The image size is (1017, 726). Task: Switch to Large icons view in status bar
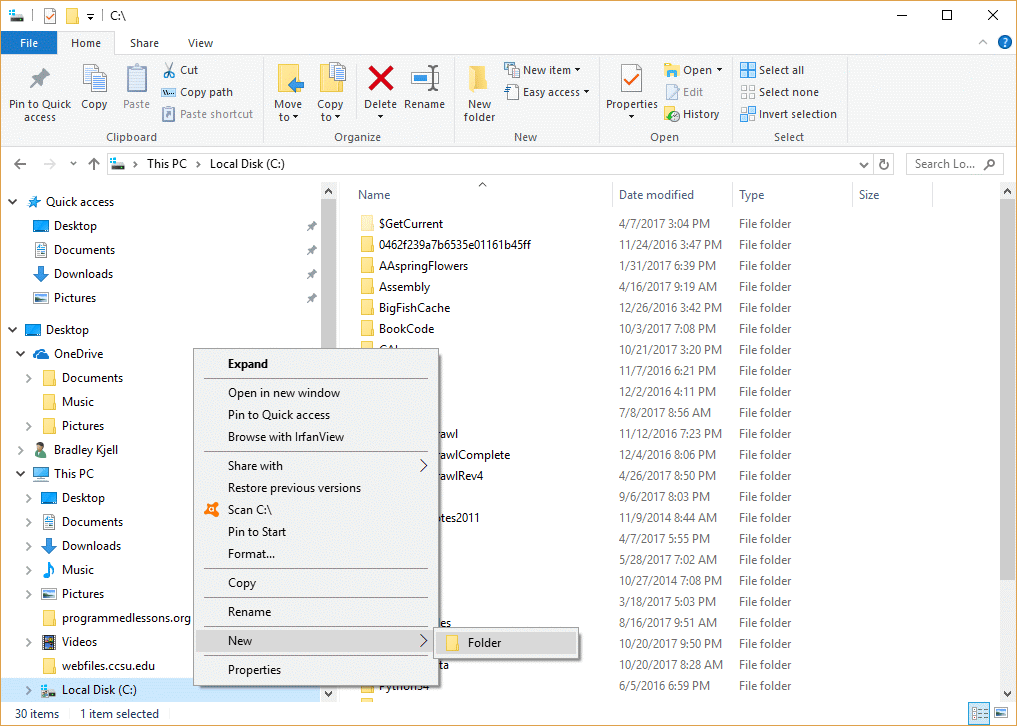1001,714
